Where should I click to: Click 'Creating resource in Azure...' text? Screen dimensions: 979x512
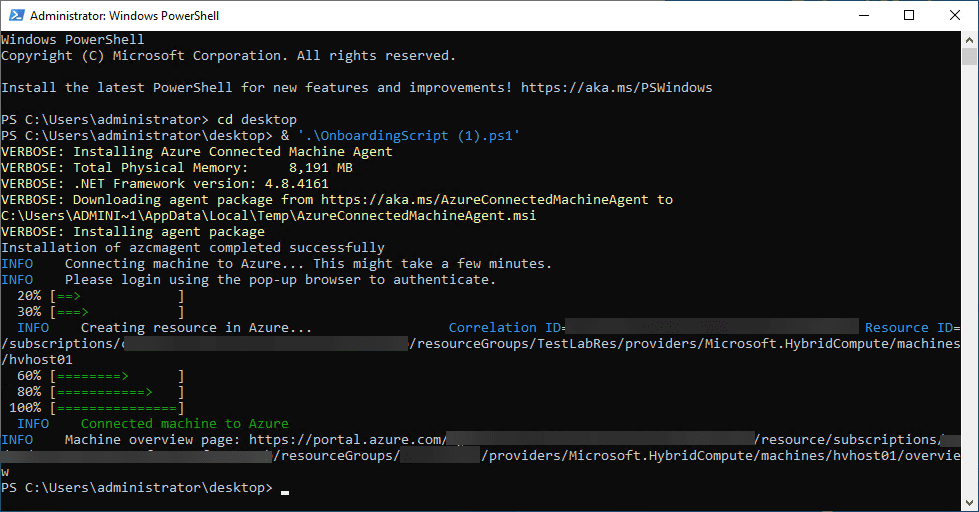(x=196, y=327)
